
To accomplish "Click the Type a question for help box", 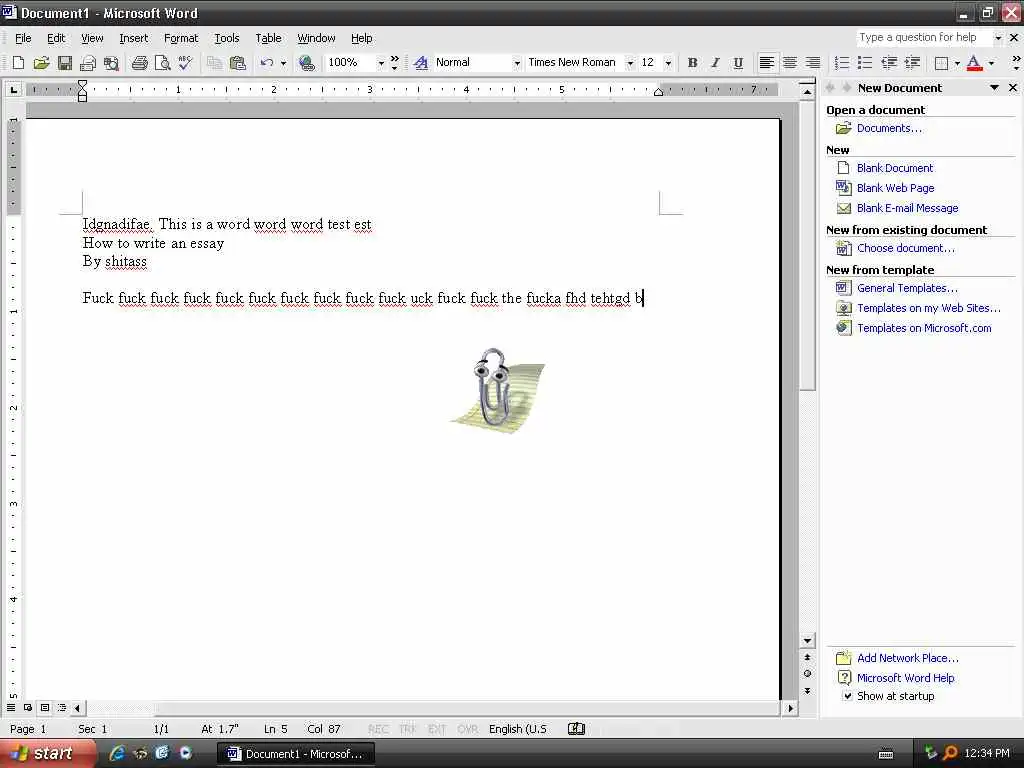I will (x=925, y=37).
